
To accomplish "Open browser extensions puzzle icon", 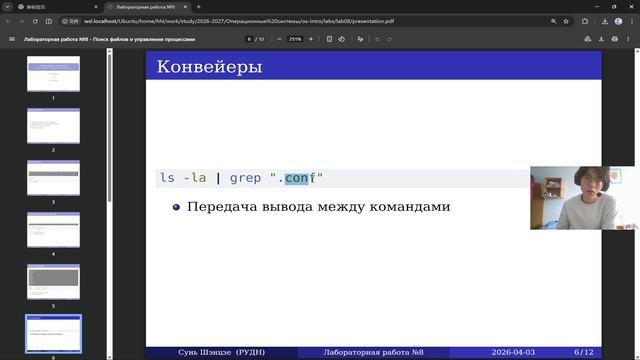I will pos(585,21).
